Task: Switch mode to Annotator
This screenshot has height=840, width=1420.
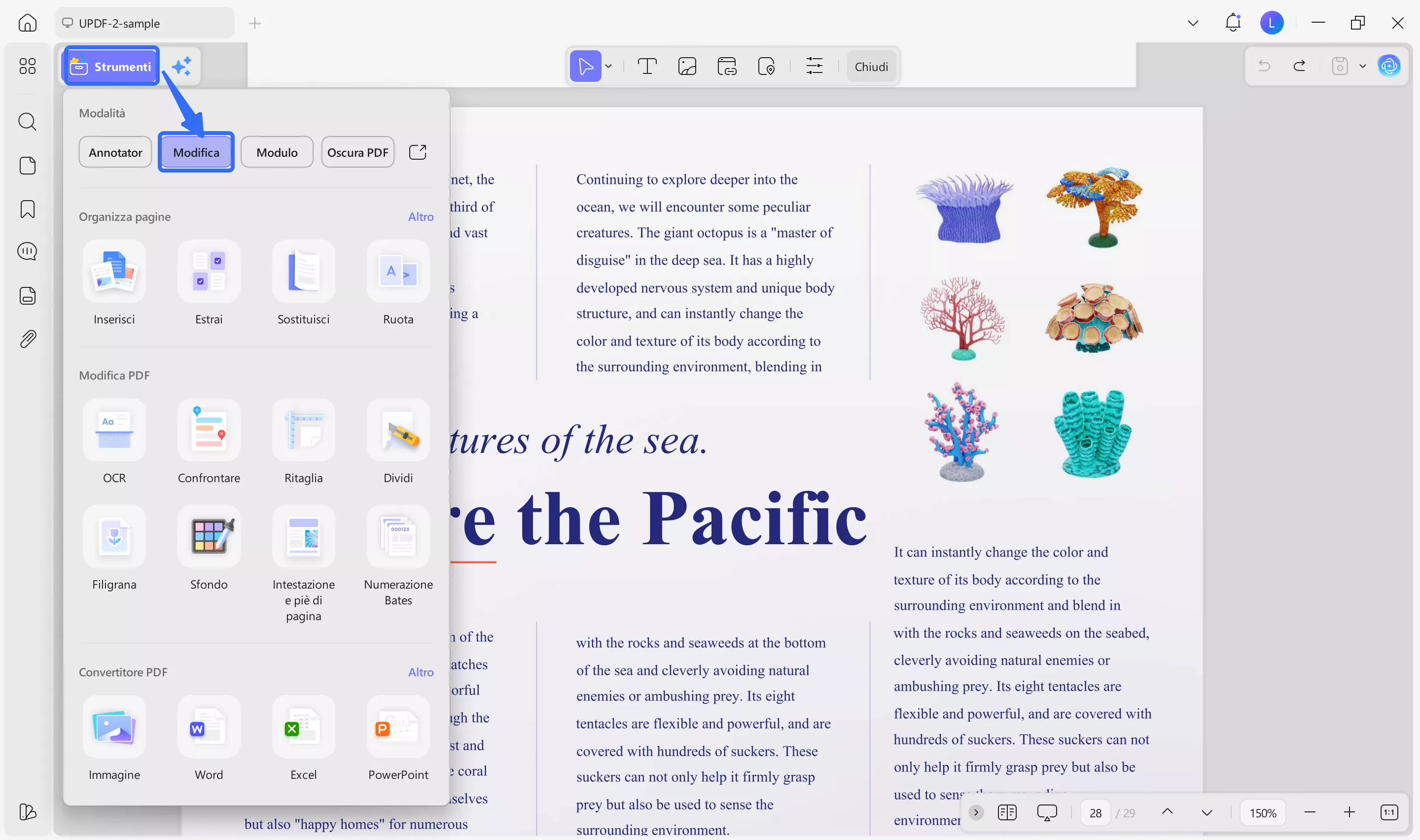Action: click(x=115, y=152)
